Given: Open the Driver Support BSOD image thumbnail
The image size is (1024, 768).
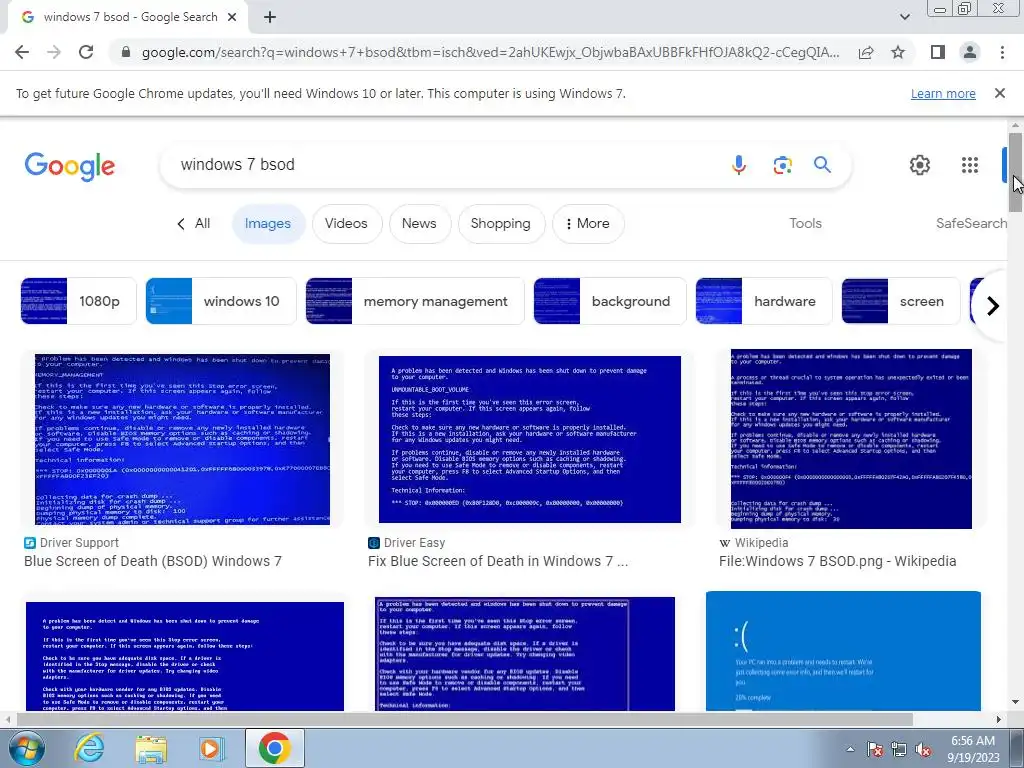Looking at the screenshot, I should coord(182,439).
